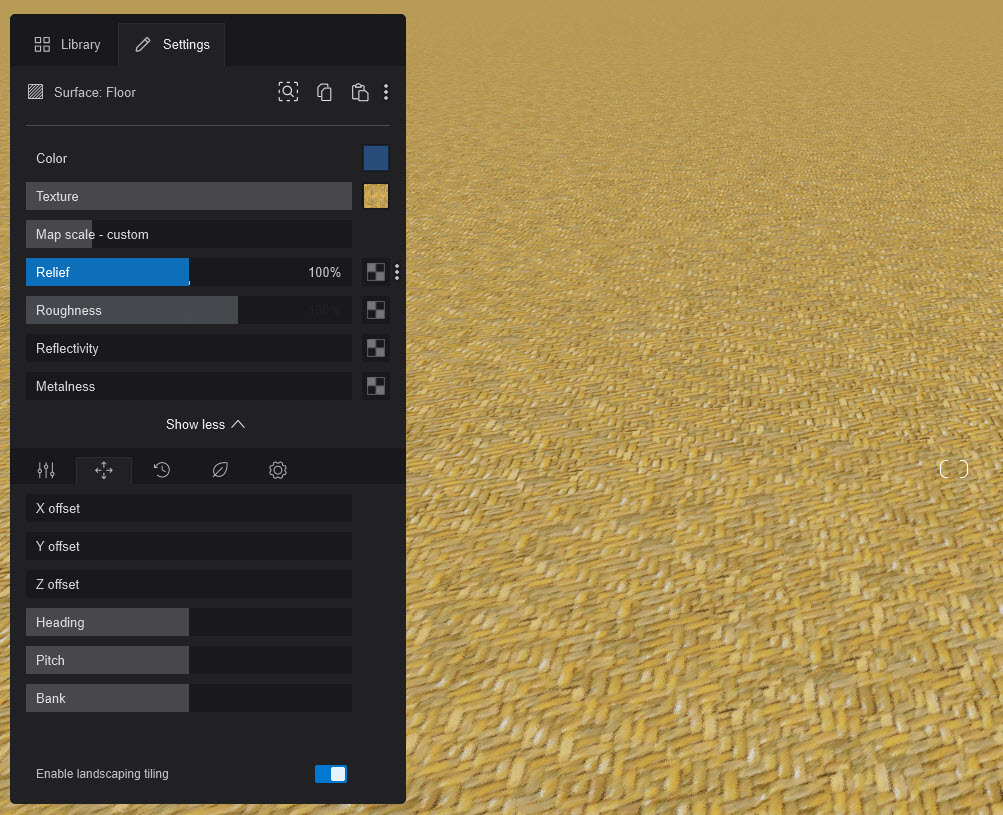Toggle Enable landscaping tiling switch

coord(331,773)
